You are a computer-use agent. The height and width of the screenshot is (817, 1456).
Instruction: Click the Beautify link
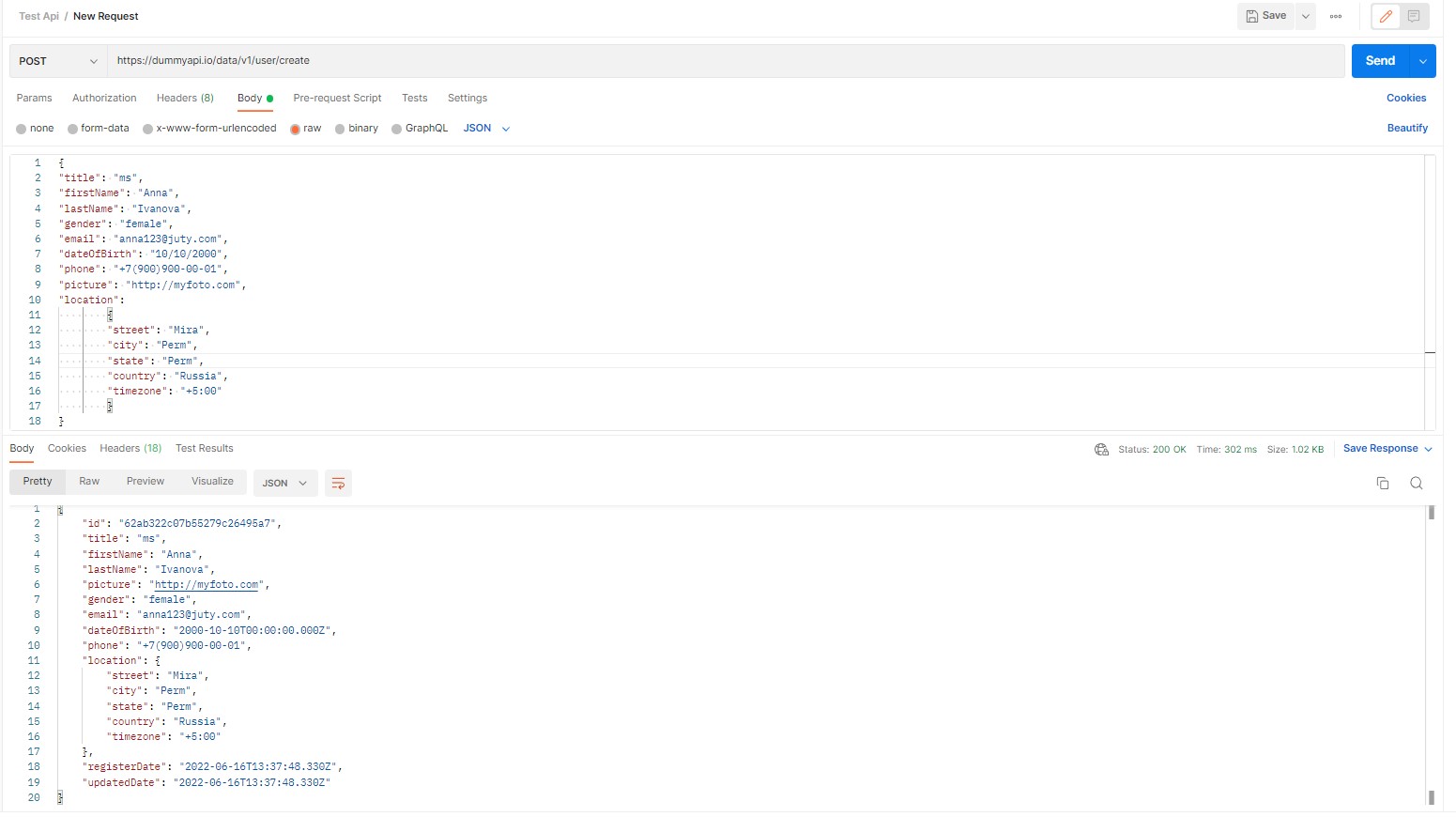point(1407,128)
